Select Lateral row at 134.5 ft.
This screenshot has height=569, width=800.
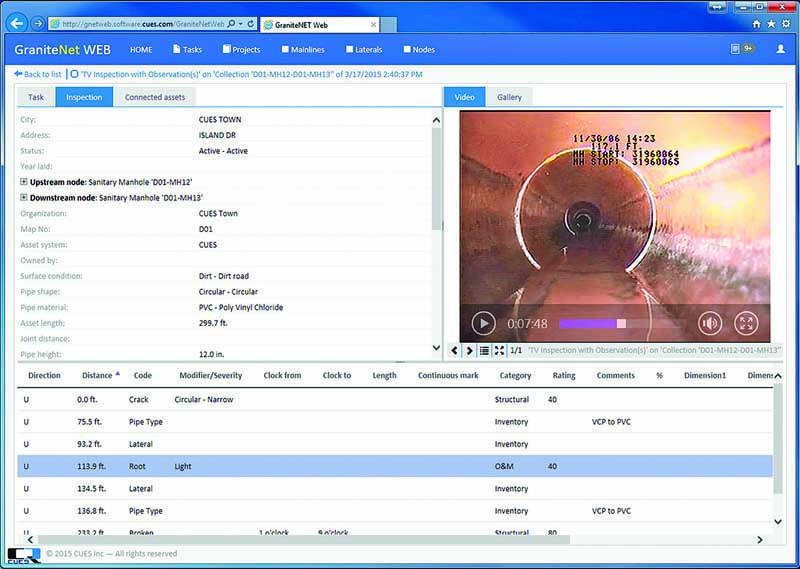coord(394,488)
